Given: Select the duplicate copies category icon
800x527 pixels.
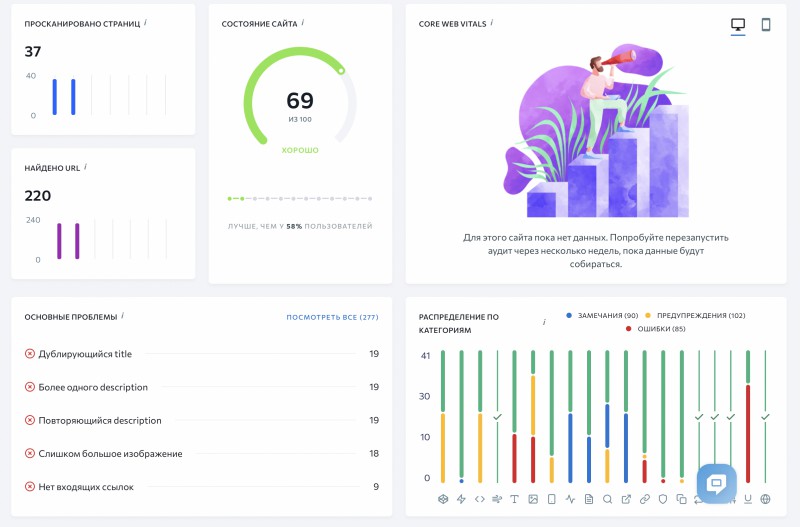Looking at the screenshot, I should click(x=681, y=499).
